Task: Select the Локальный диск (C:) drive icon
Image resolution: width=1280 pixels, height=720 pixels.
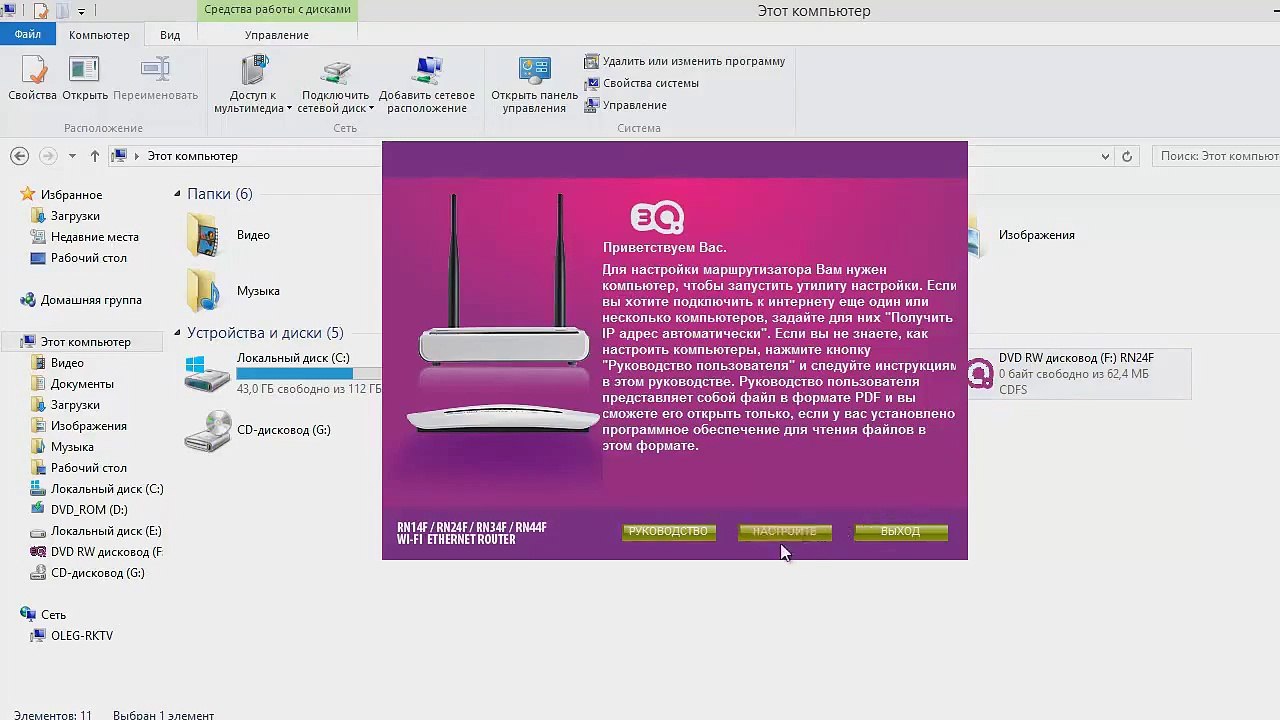Action: coord(208,374)
